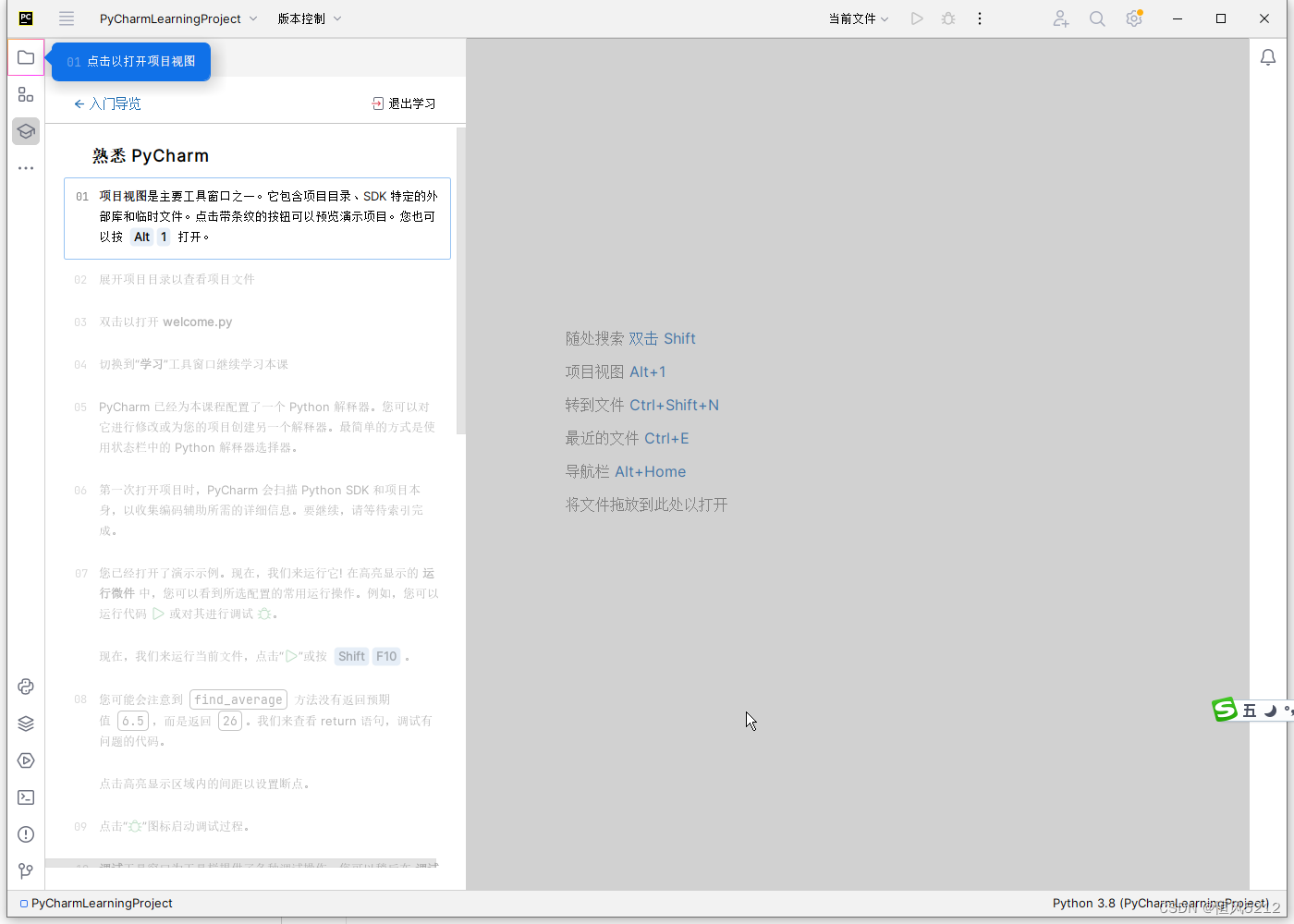Run the project with the play icon
1294x924 pixels.
(x=917, y=18)
